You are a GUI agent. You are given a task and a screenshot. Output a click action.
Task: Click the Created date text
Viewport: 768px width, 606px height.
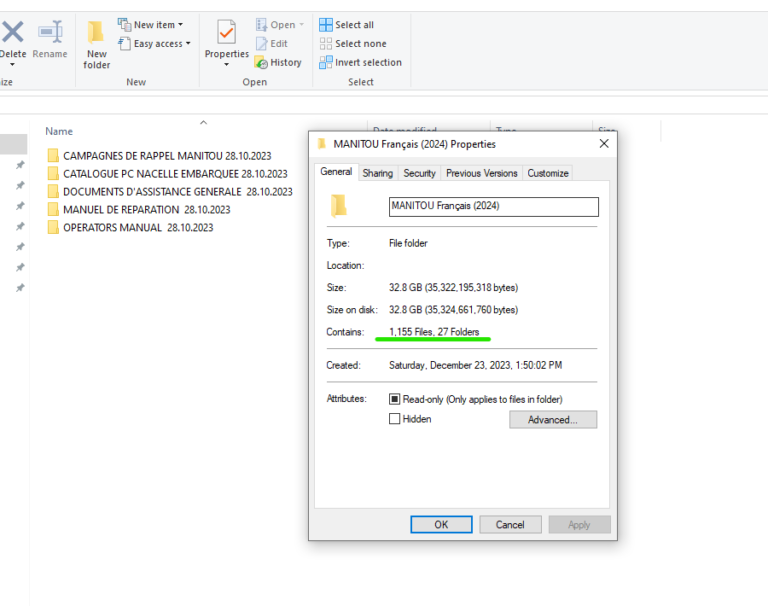[475, 365]
